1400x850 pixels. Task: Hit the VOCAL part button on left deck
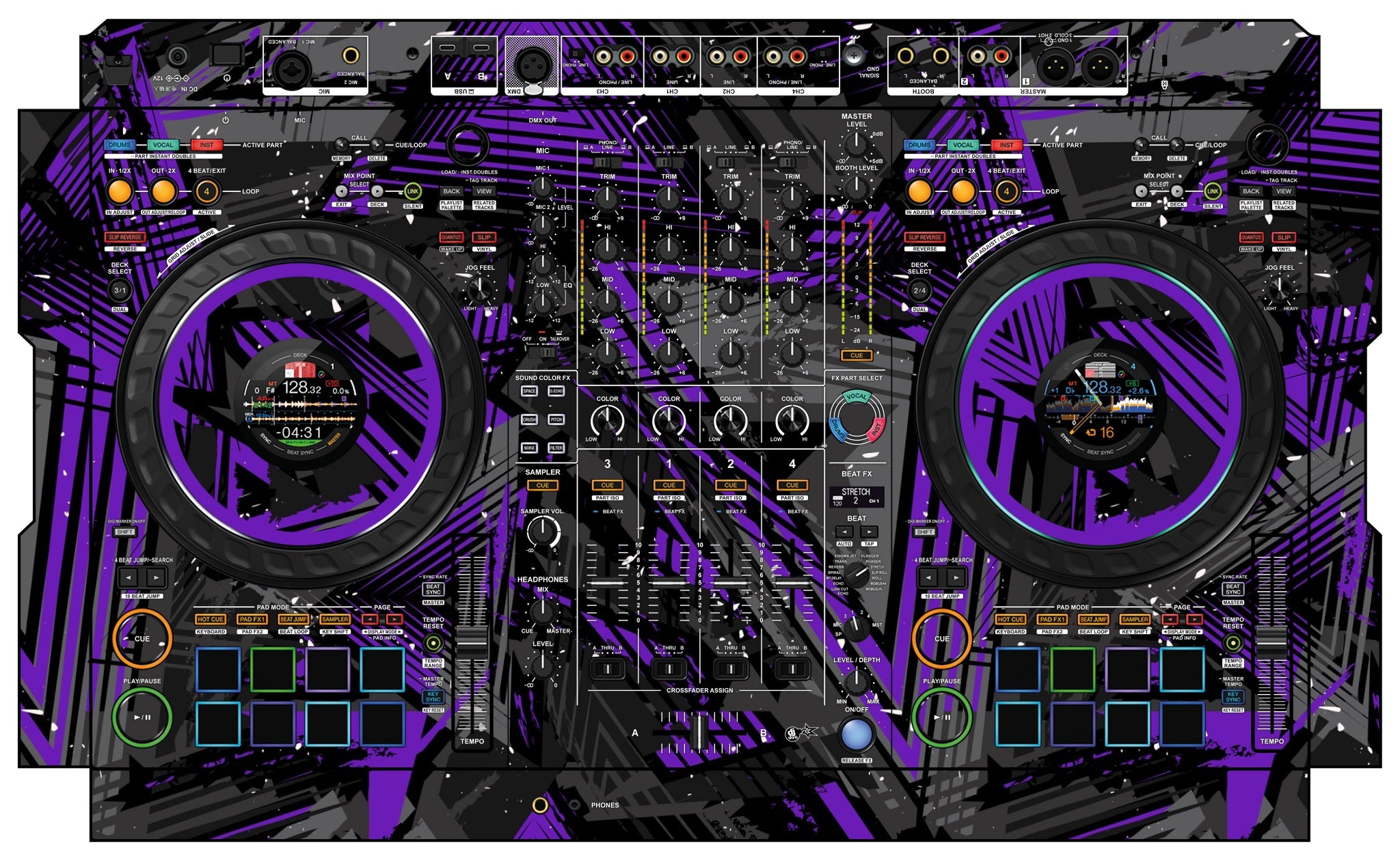(163, 145)
